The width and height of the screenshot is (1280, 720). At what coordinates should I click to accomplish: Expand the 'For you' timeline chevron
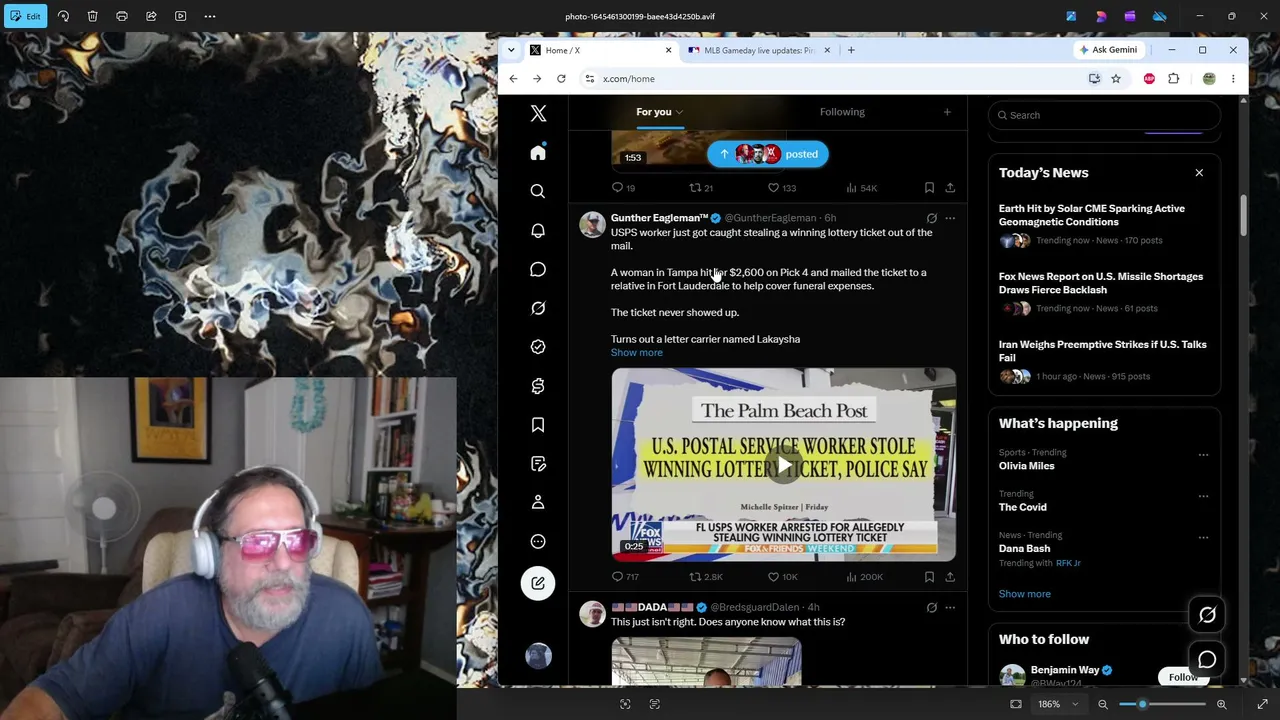(679, 112)
